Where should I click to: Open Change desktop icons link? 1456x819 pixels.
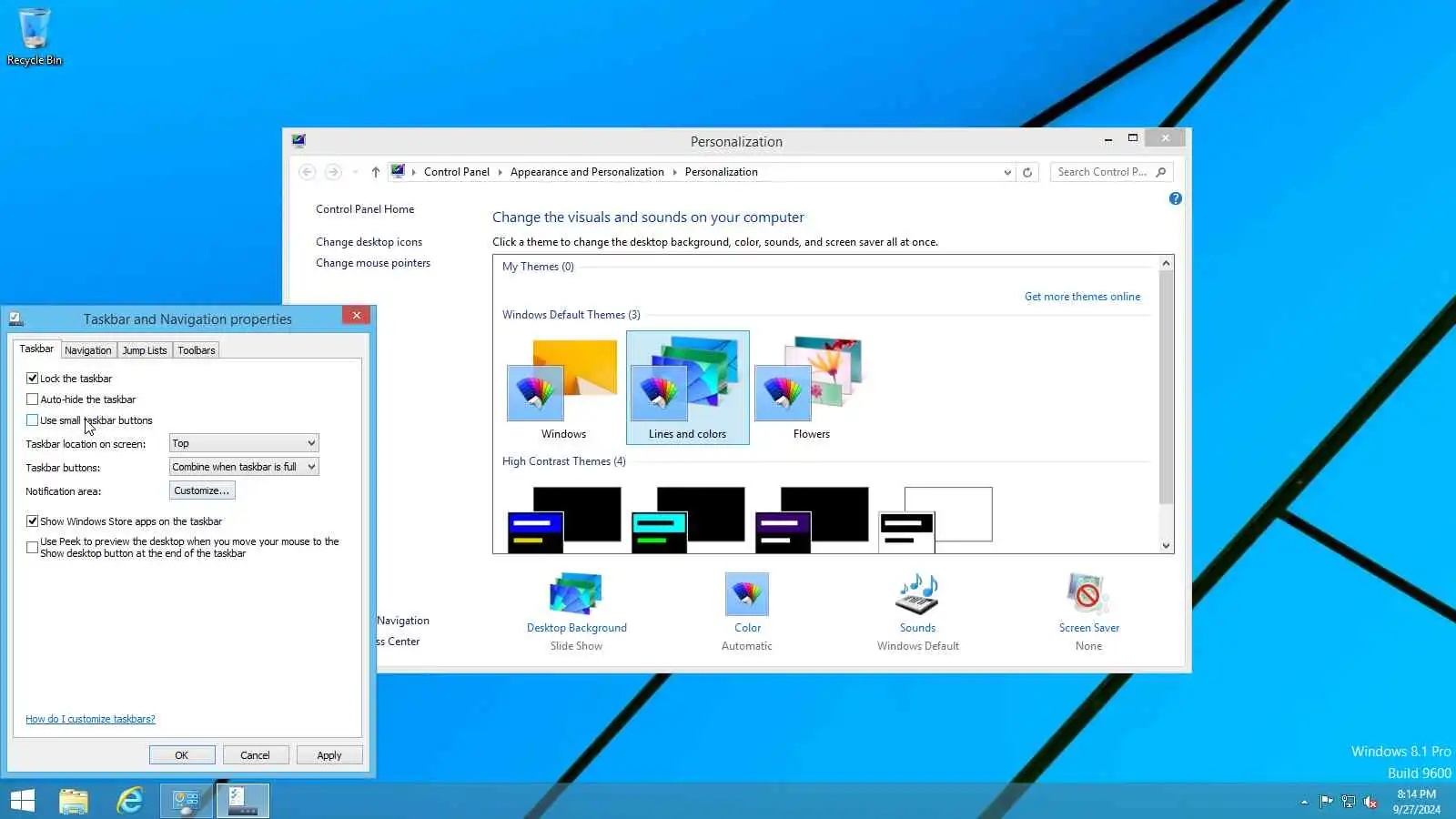(369, 242)
